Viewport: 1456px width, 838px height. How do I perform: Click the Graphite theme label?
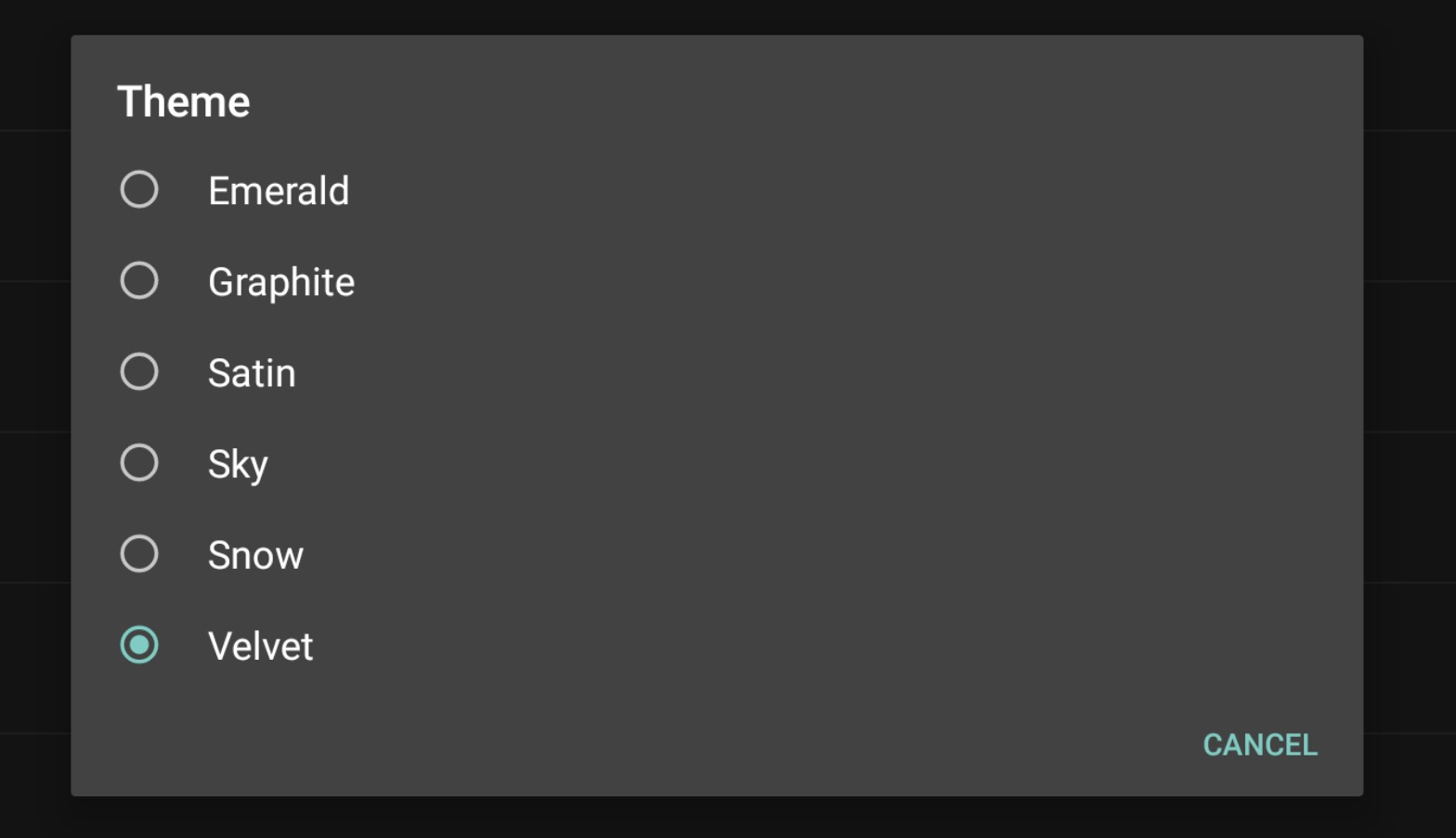[281, 282]
